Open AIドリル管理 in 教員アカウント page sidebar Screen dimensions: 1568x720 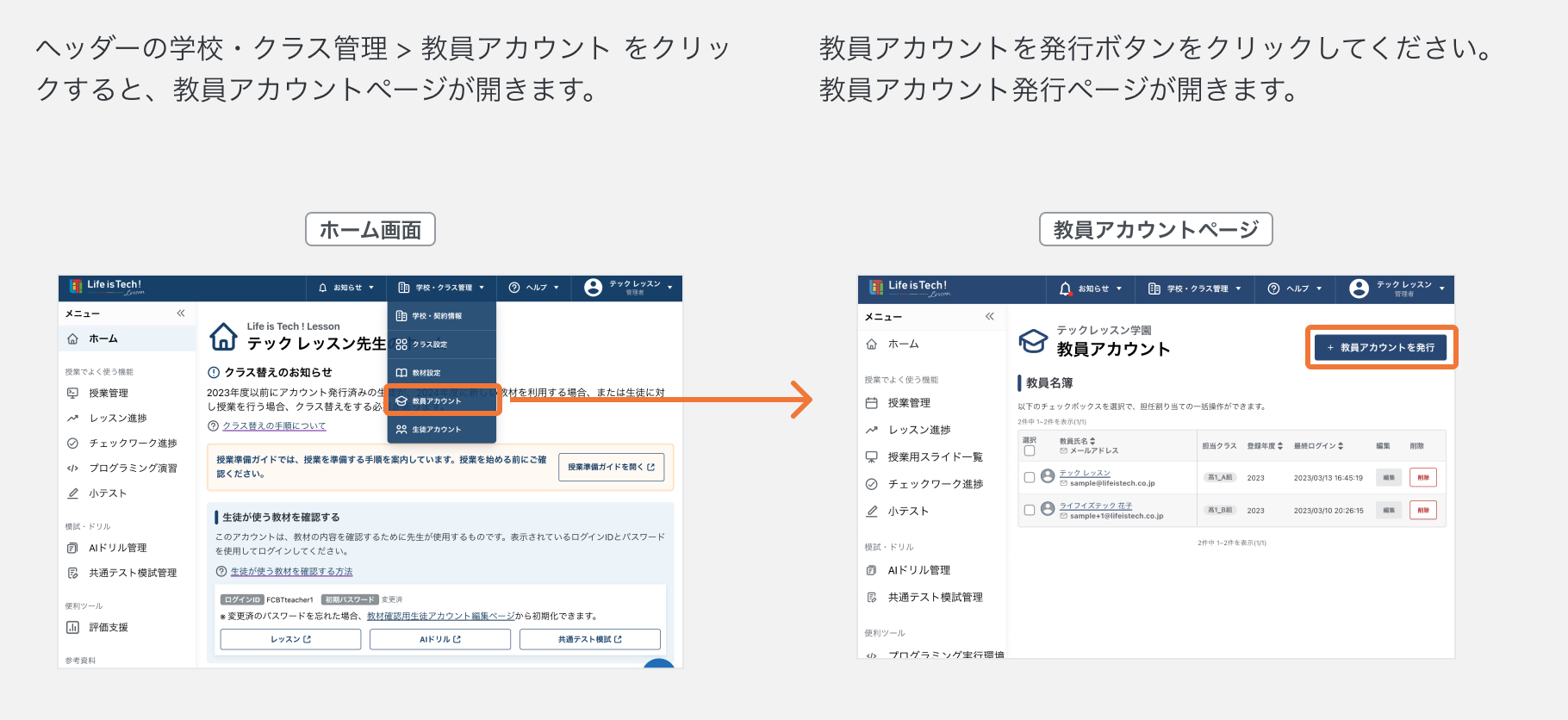[908, 570]
